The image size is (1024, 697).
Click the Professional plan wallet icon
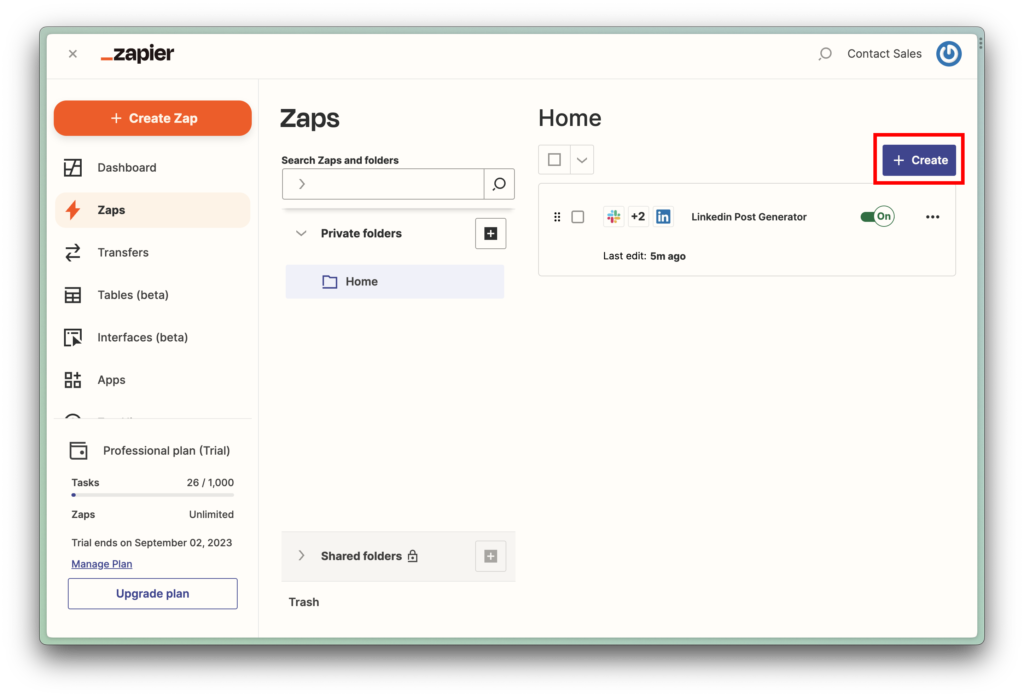[78, 451]
